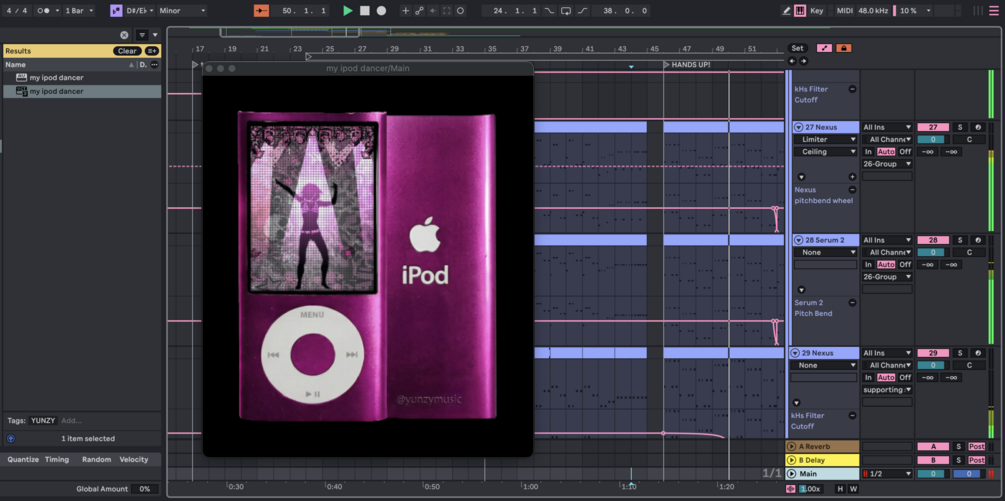
Task: Toggle the Punch-In switch icon
Action: tap(549, 11)
